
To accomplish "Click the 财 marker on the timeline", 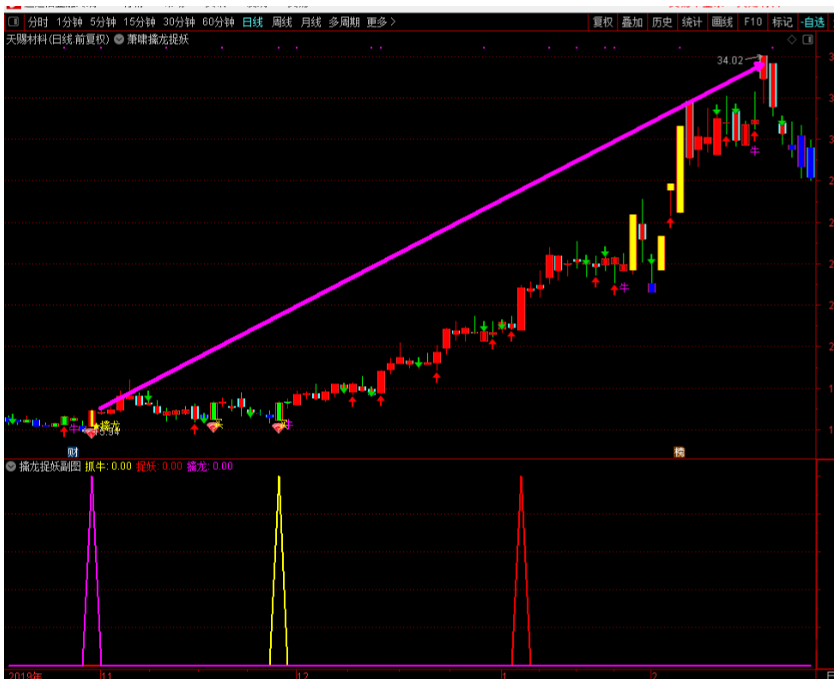I will [x=72, y=452].
